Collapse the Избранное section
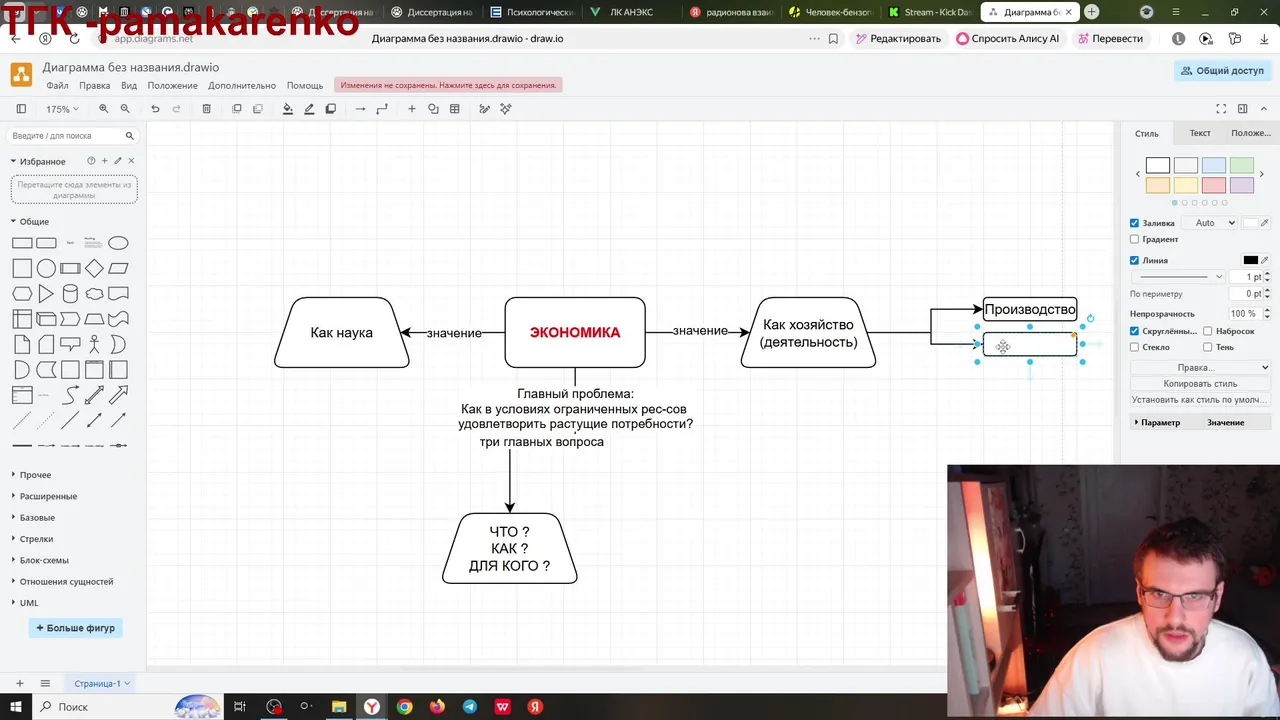This screenshot has height=720, width=1280. [38, 161]
